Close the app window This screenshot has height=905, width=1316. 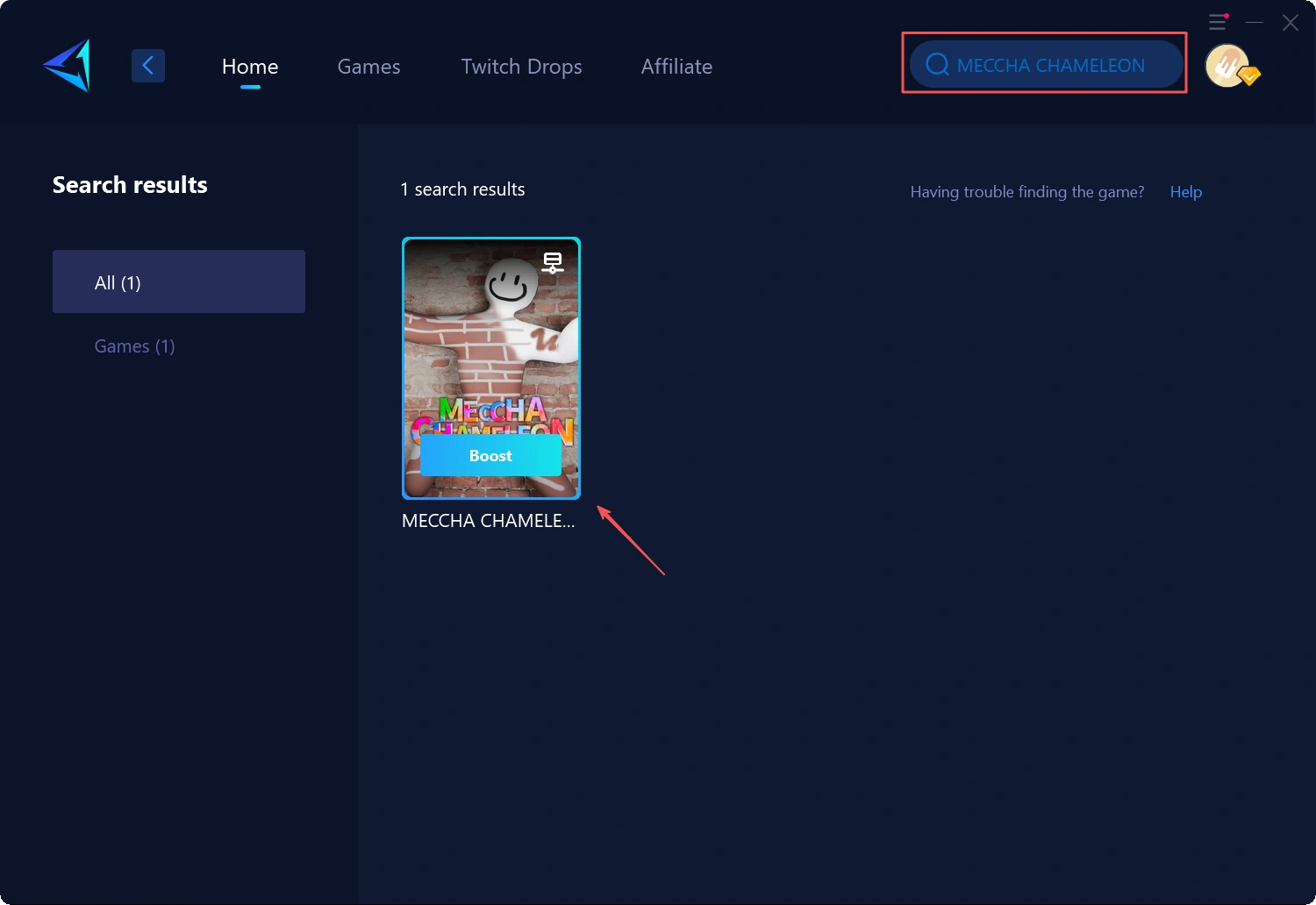click(x=1291, y=23)
